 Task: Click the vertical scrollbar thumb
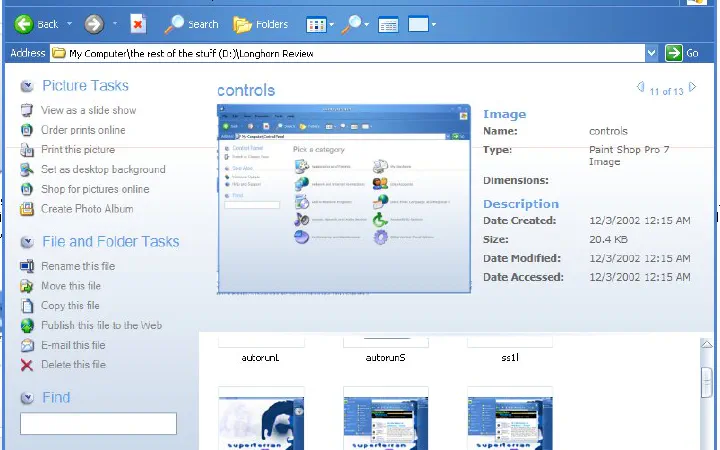click(x=707, y=382)
